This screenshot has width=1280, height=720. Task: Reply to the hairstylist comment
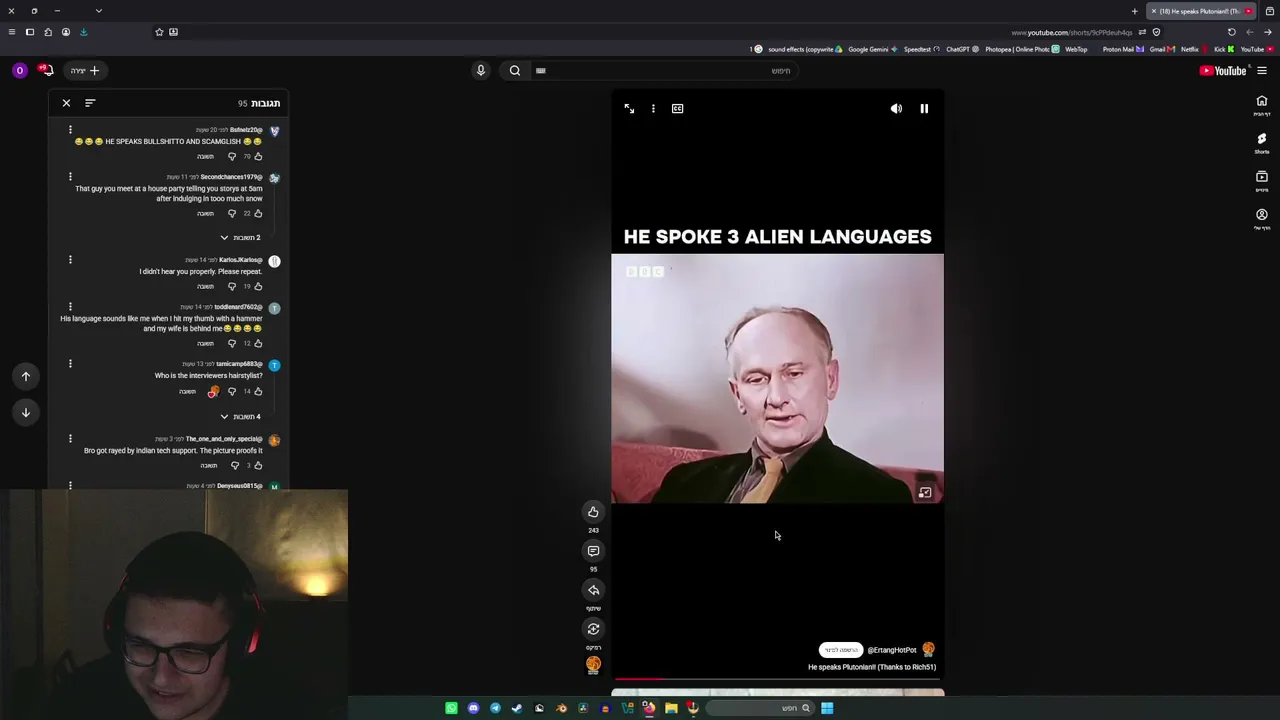(187, 392)
